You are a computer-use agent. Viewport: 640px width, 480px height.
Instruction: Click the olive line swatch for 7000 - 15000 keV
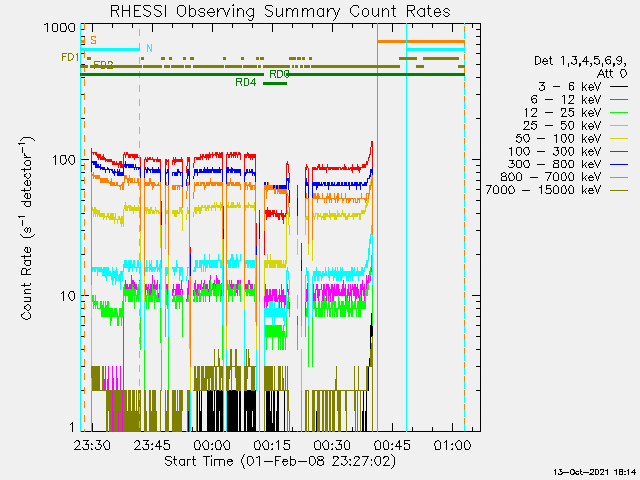pos(619,190)
